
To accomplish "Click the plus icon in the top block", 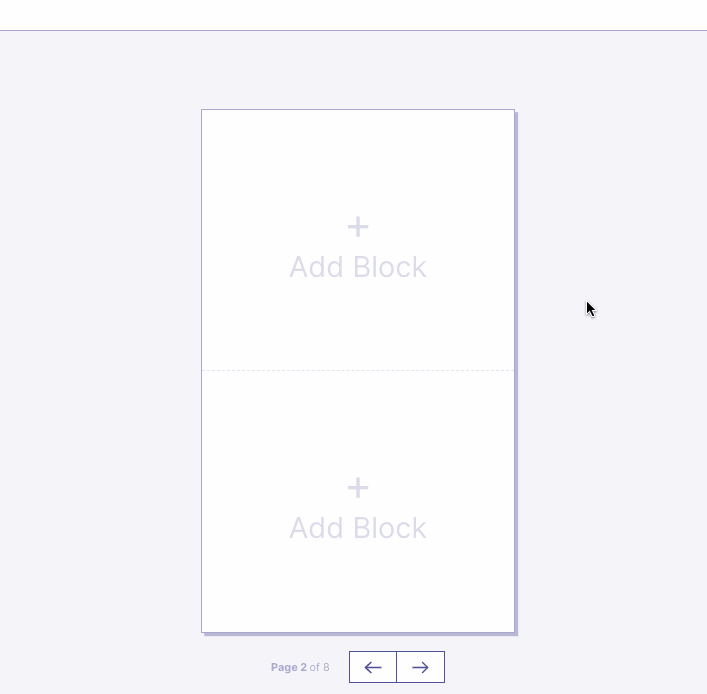I will pyautogui.click(x=358, y=227).
